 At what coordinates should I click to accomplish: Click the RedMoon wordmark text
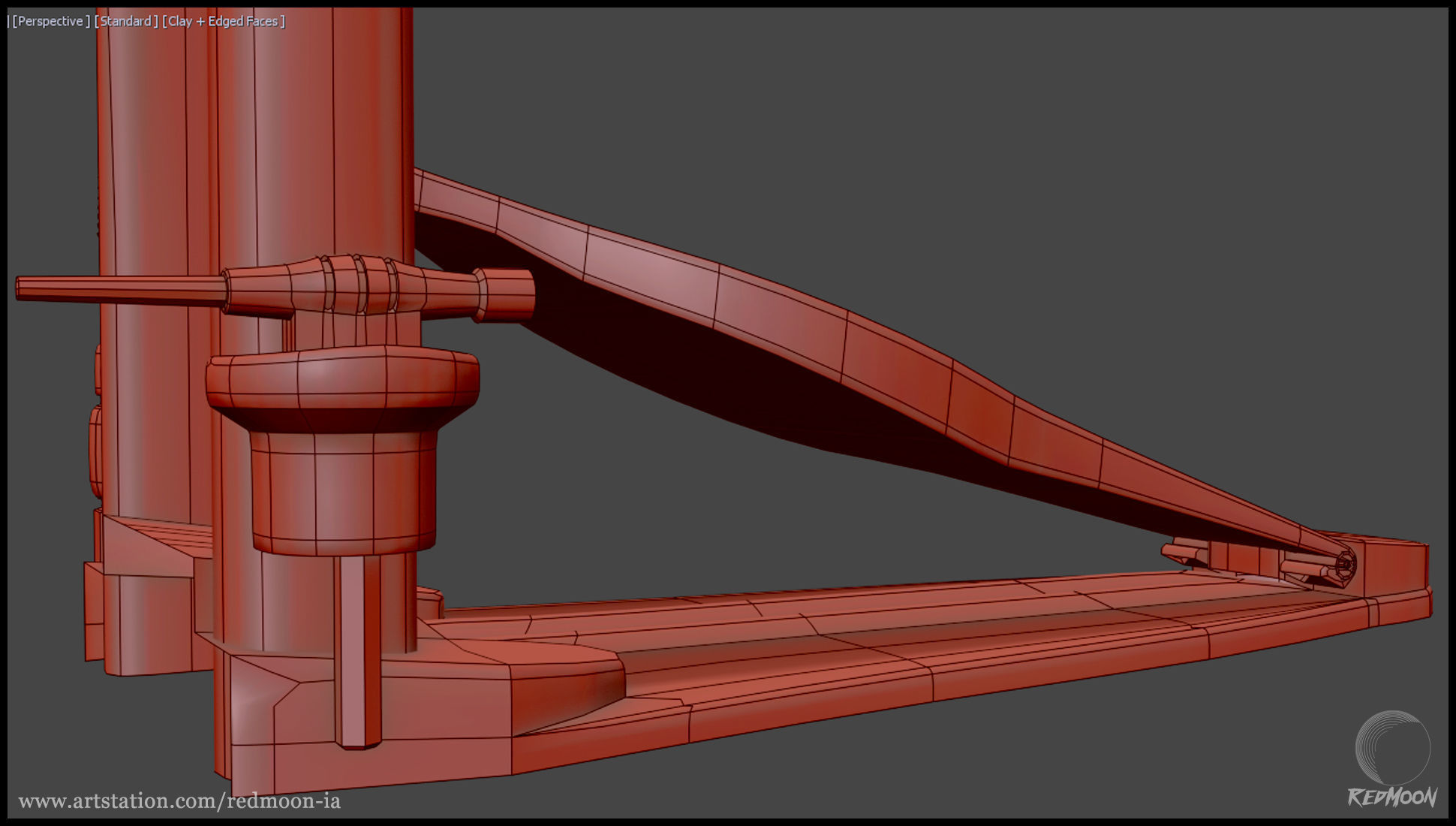tap(1392, 797)
